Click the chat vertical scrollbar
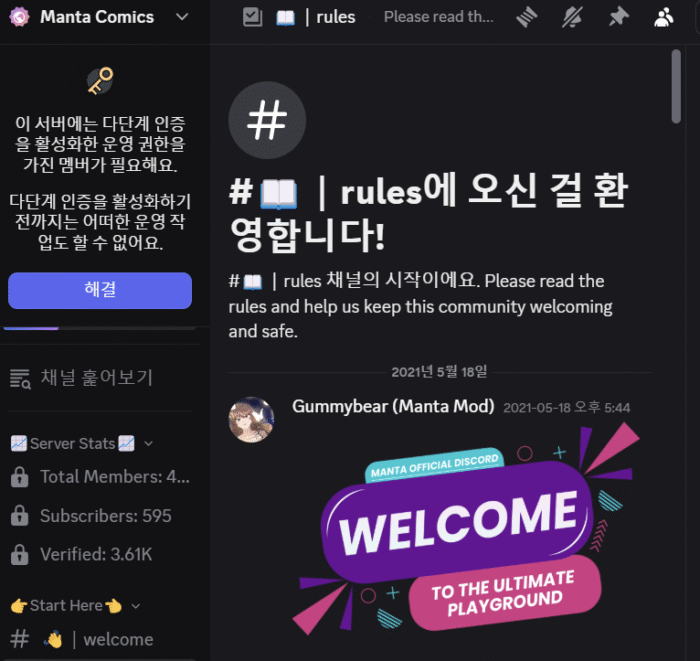 tap(676, 86)
